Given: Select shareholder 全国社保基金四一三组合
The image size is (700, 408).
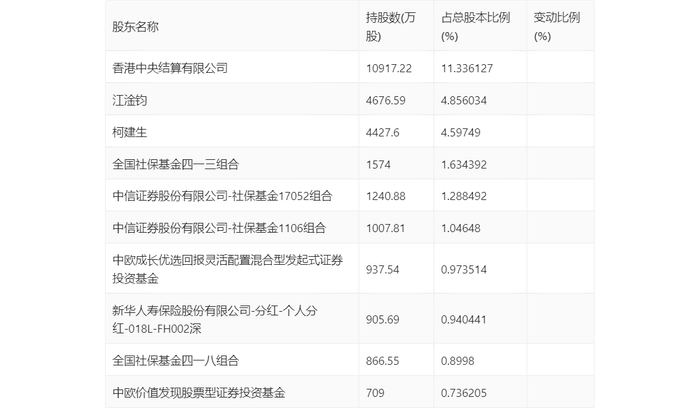Looking at the screenshot, I should 175,164.
